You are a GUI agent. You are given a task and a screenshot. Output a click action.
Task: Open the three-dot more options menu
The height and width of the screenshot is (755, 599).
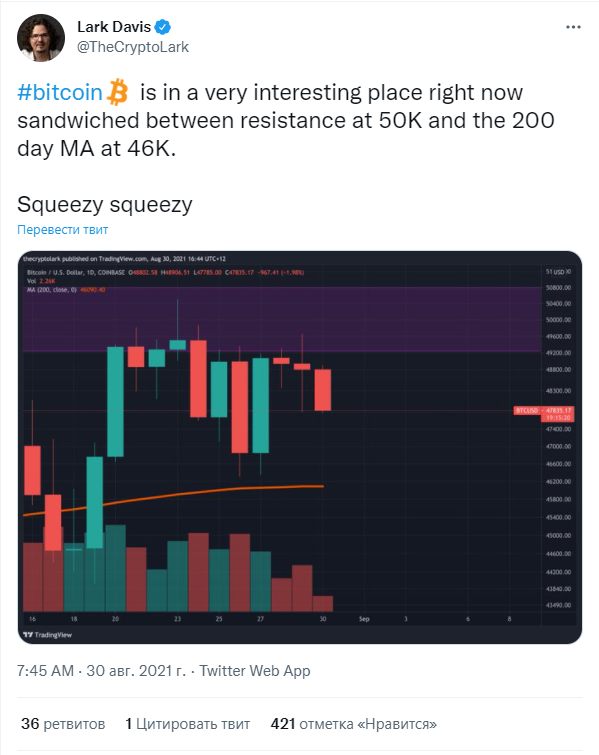pyautogui.click(x=573, y=27)
